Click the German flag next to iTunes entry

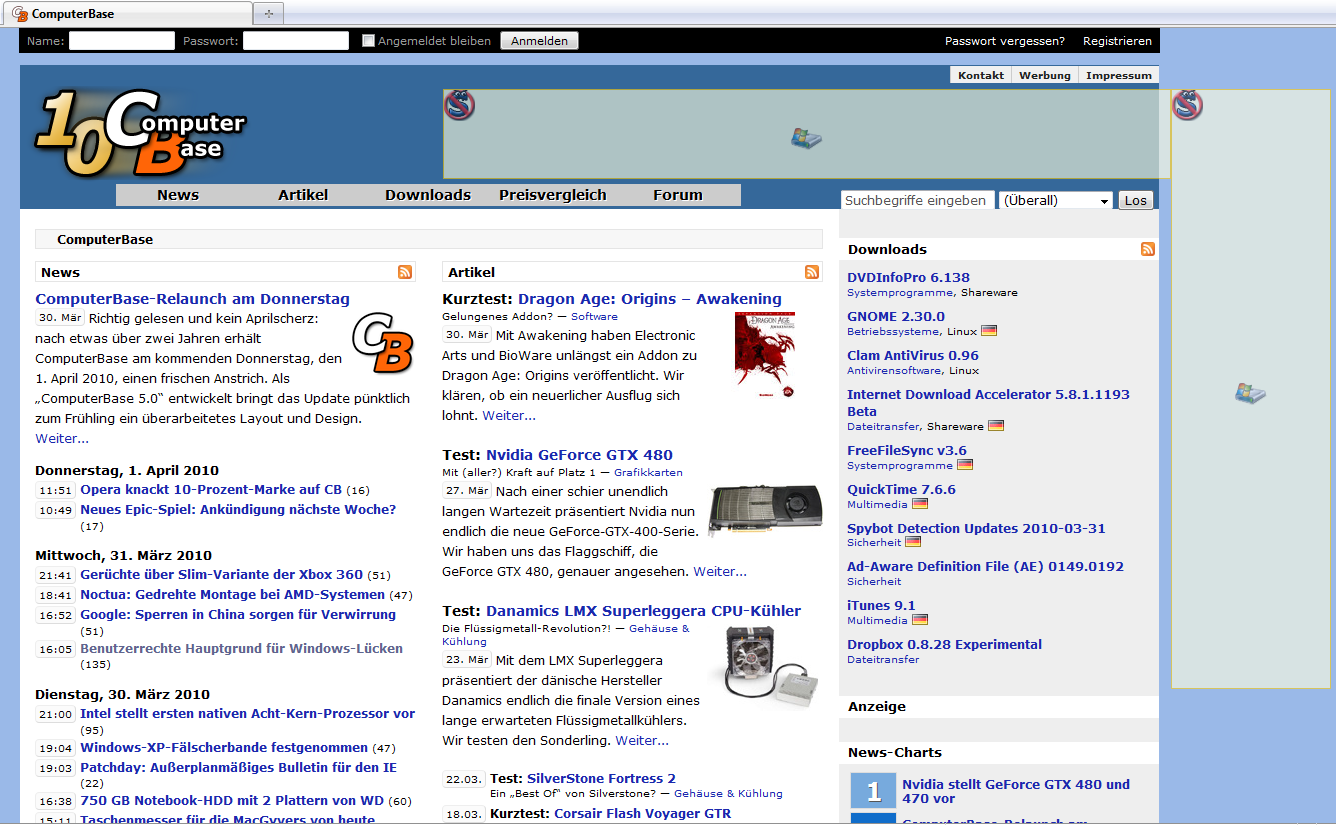(x=920, y=620)
